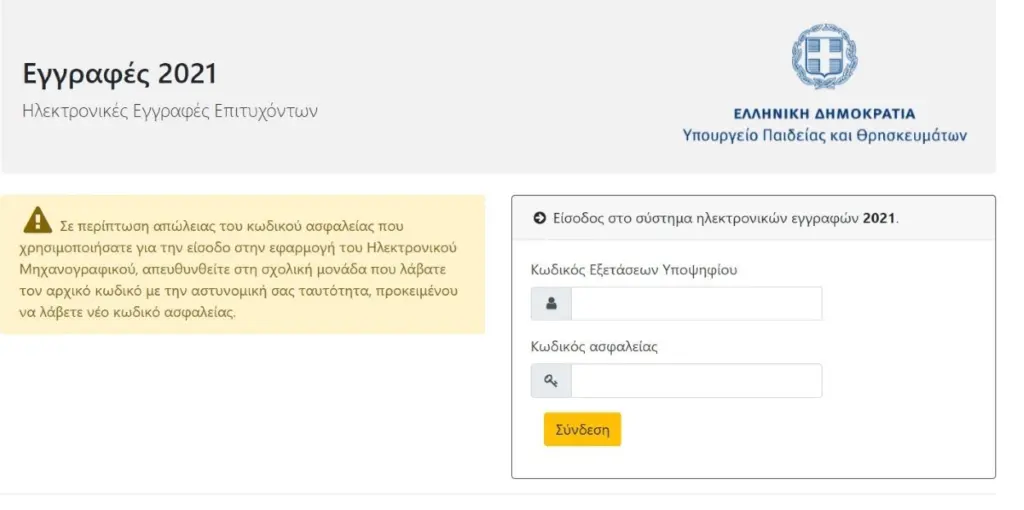The image size is (1024, 510).
Task: Click the Κωδικός Εξετάσεων Υποψηφίου label
Action: (634, 269)
